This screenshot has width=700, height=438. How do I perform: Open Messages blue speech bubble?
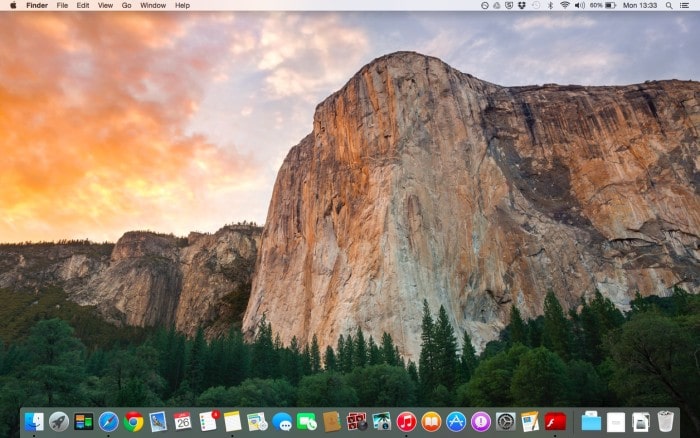coord(282,421)
